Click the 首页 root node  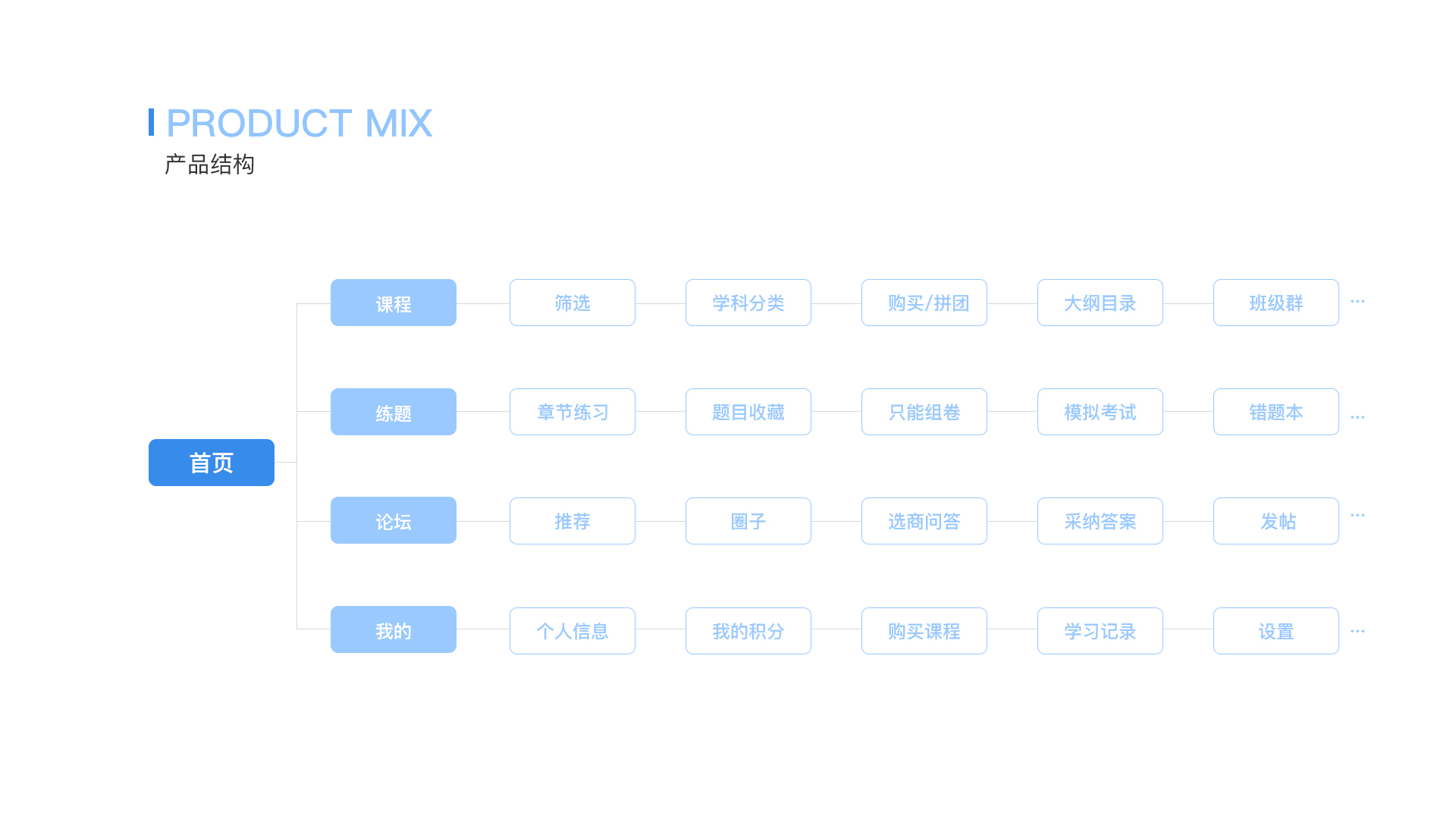tap(212, 463)
